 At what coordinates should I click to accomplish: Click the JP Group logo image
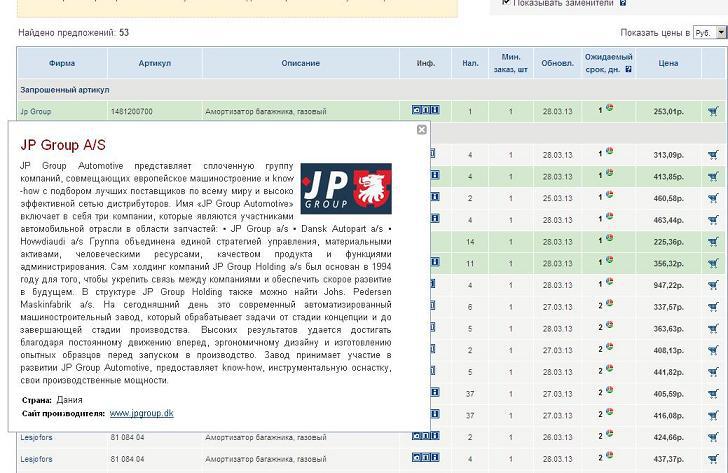coord(346,188)
